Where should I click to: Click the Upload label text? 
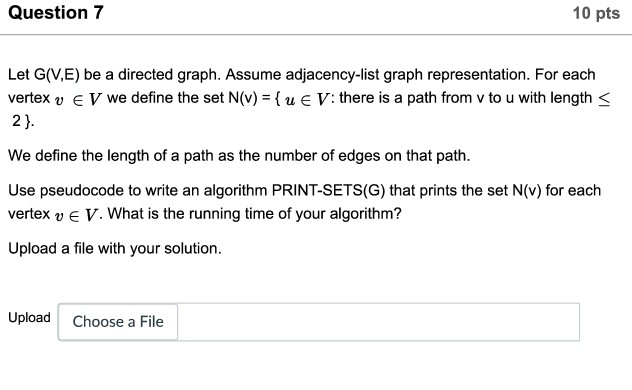29,317
